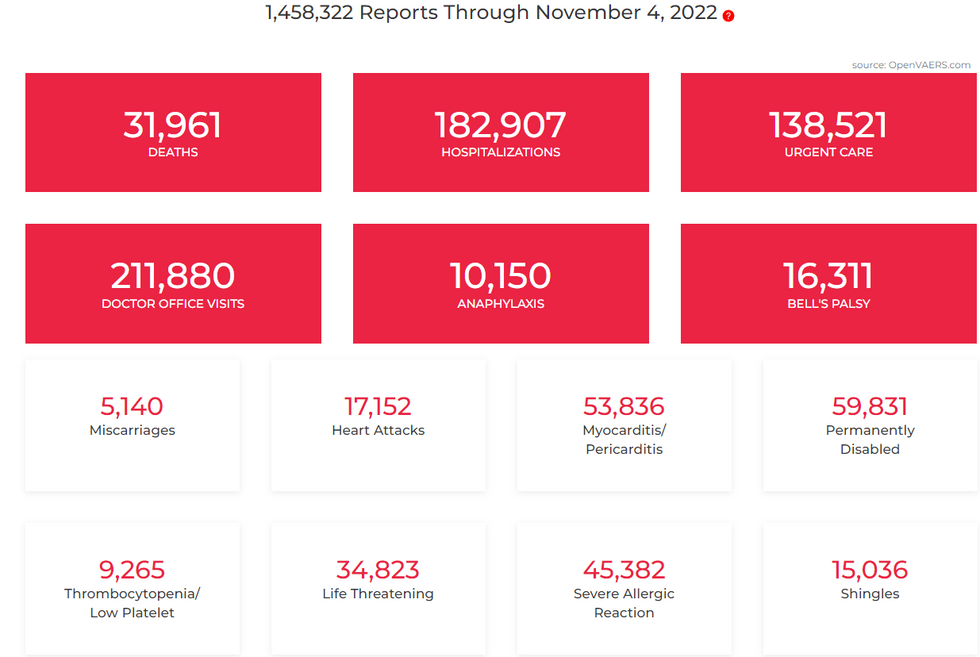The width and height of the screenshot is (980, 657).
Task: Select the 10,150 Anaphylaxis tile
Action: tap(500, 283)
